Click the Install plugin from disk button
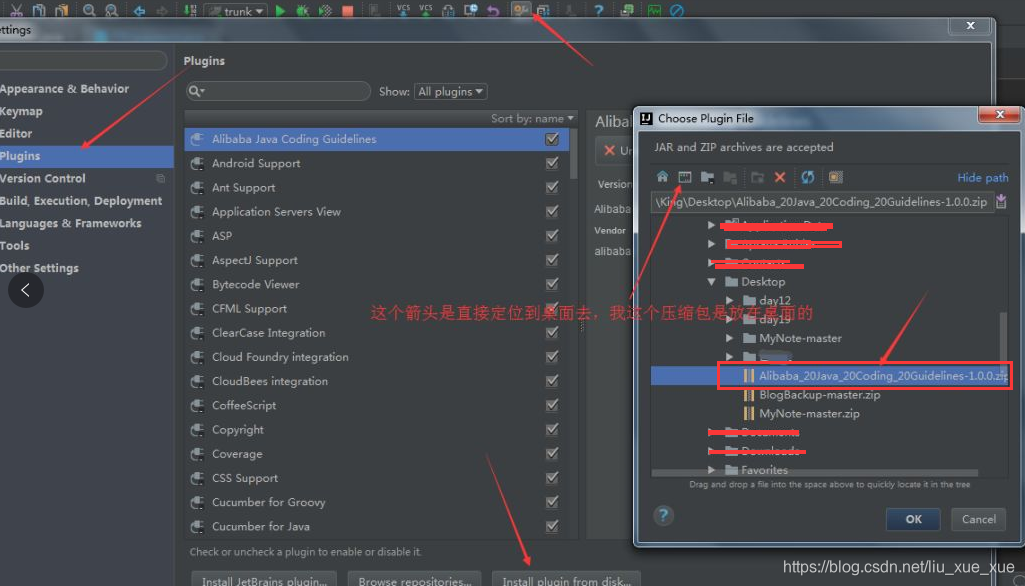 click(x=566, y=579)
